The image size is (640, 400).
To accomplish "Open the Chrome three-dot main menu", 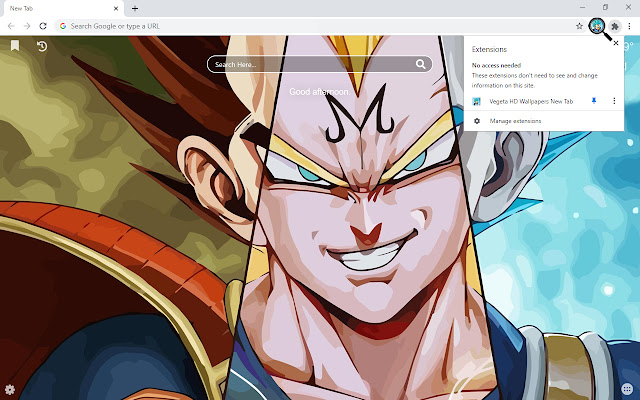I will click(x=629, y=26).
